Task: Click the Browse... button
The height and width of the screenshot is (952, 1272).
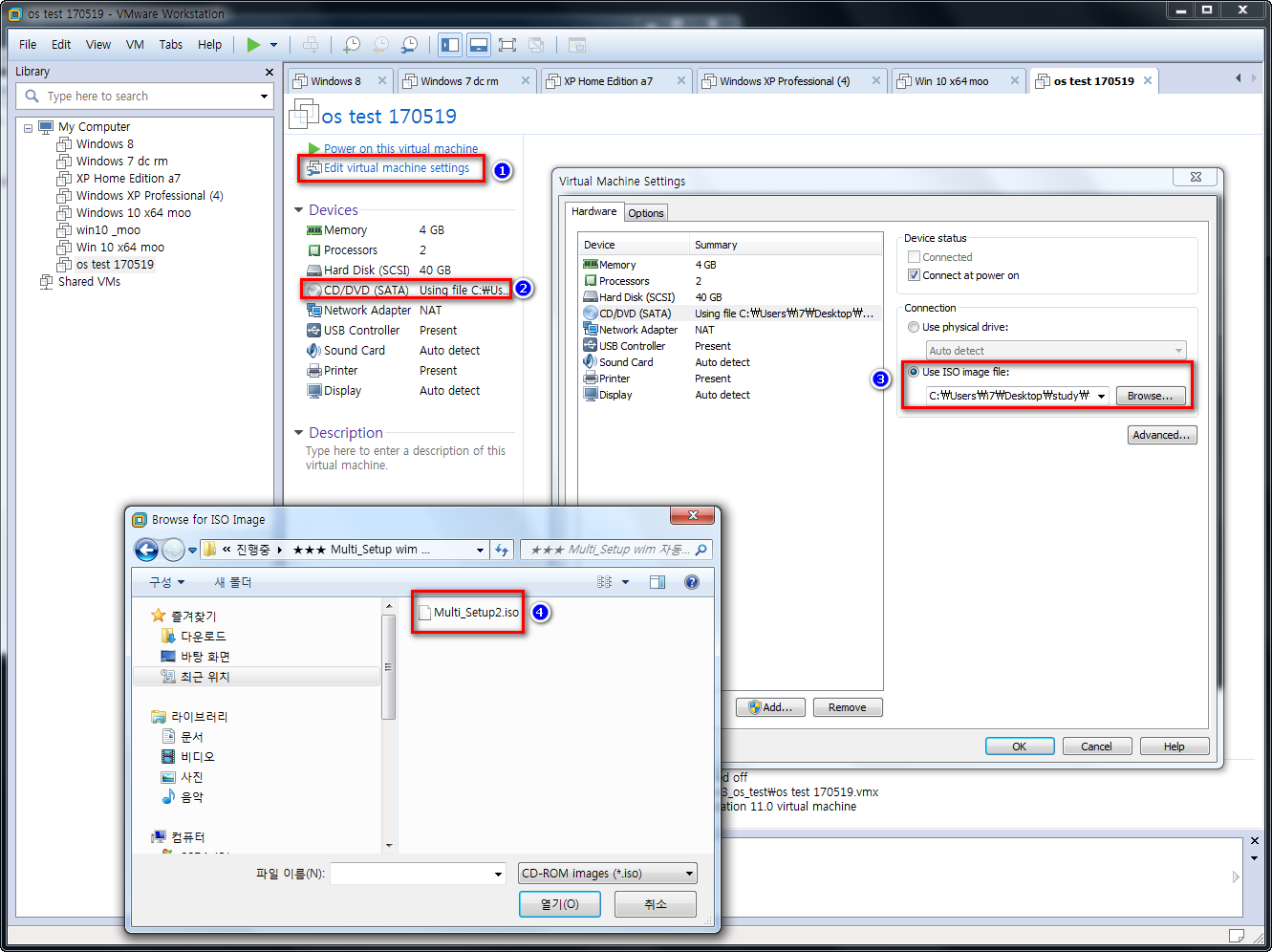Action: click(1150, 396)
